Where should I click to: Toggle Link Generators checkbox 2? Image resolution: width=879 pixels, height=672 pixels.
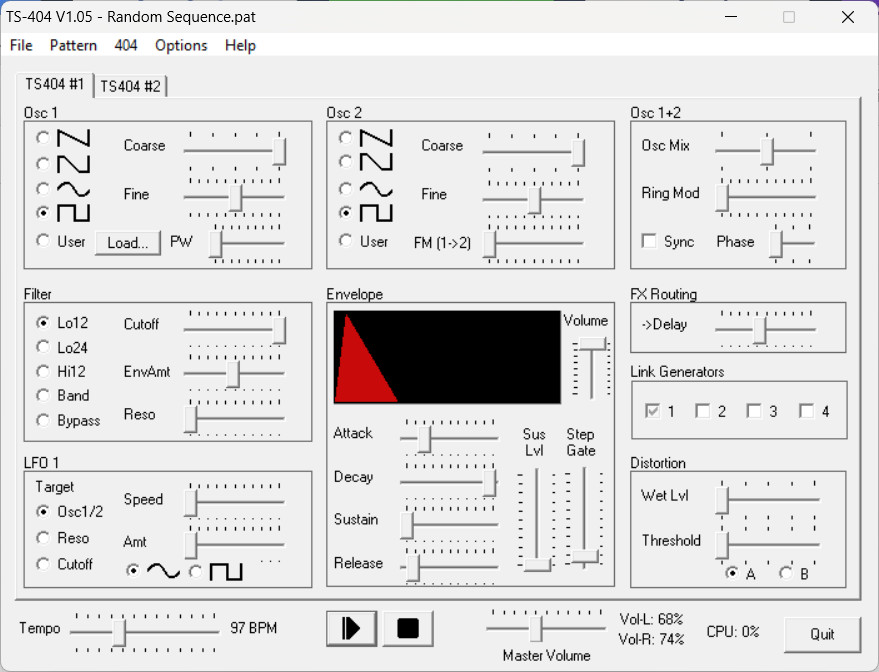pyautogui.click(x=702, y=411)
